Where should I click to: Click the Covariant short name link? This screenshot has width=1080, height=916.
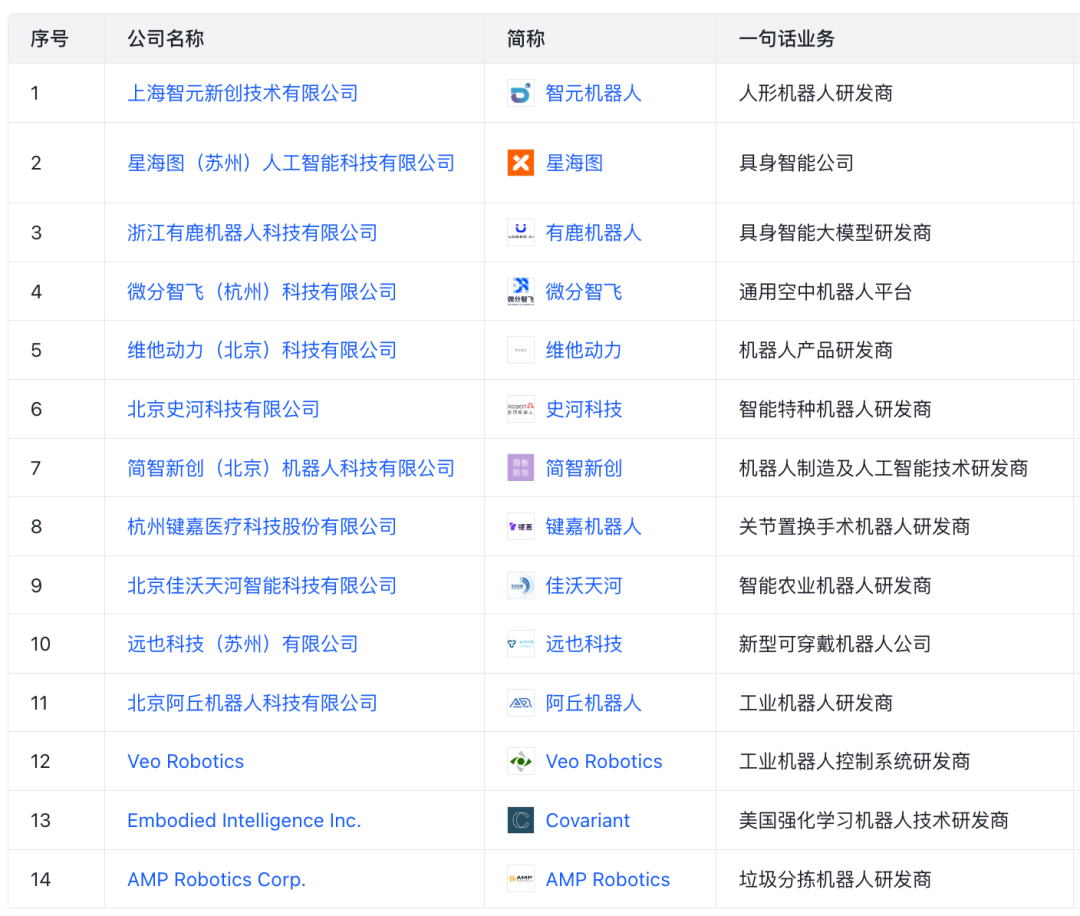pyautogui.click(x=588, y=820)
